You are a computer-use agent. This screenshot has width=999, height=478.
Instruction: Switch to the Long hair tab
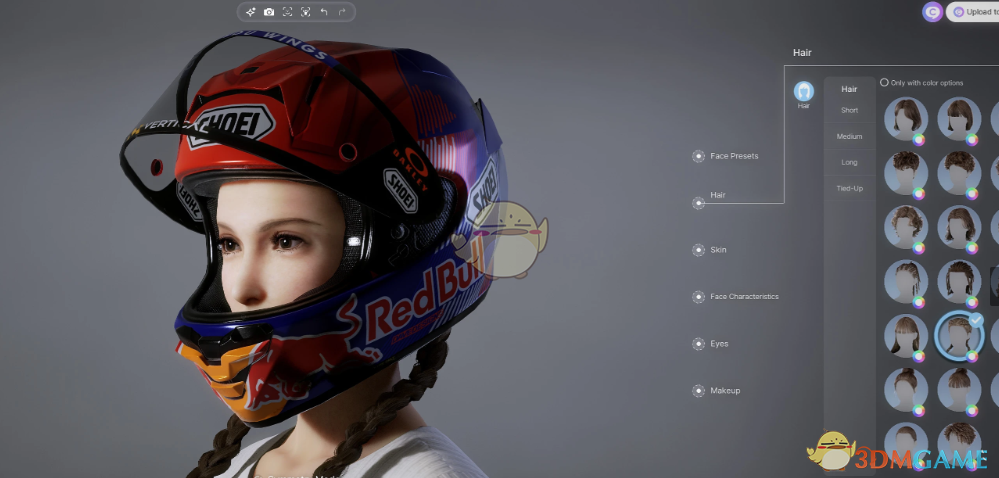[x=849, y=163]
